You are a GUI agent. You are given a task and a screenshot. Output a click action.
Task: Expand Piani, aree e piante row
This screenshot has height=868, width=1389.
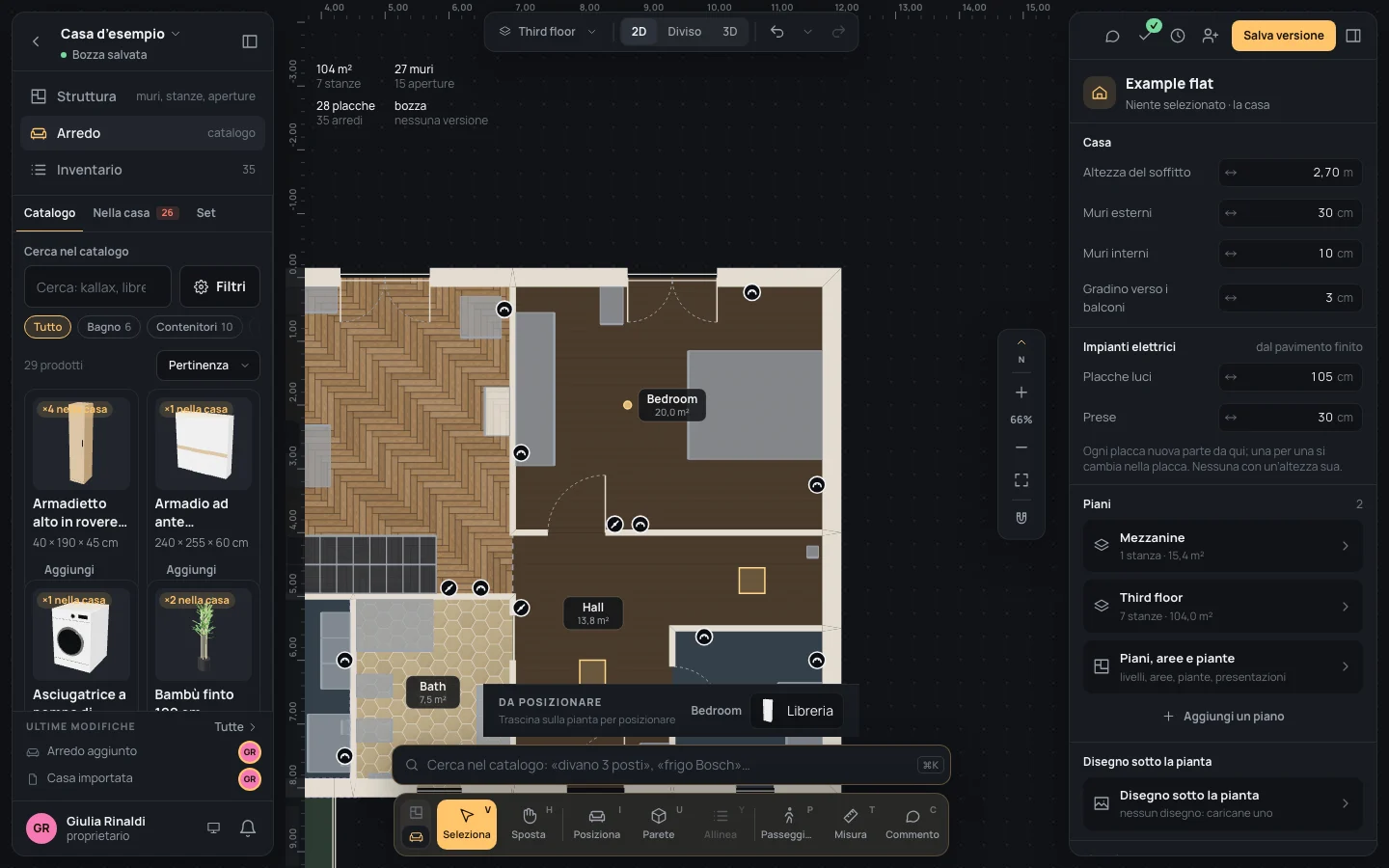1223,666
